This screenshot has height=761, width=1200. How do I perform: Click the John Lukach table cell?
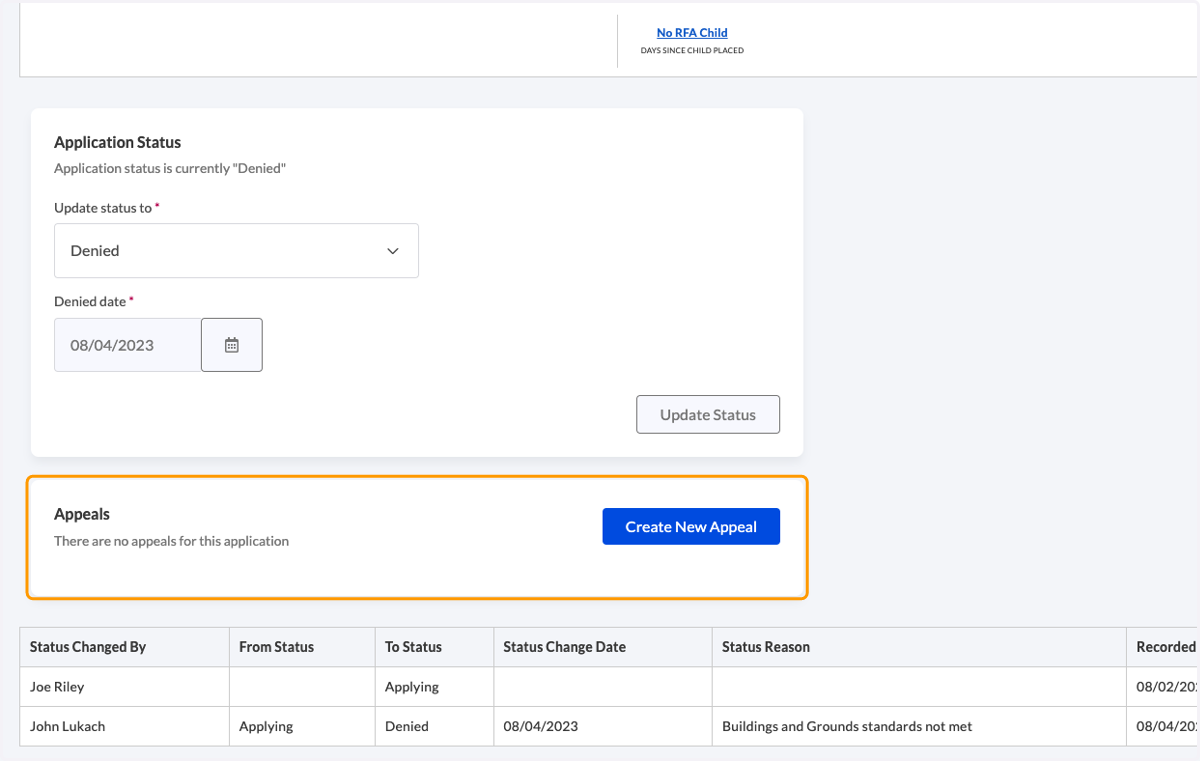(124, 726)
